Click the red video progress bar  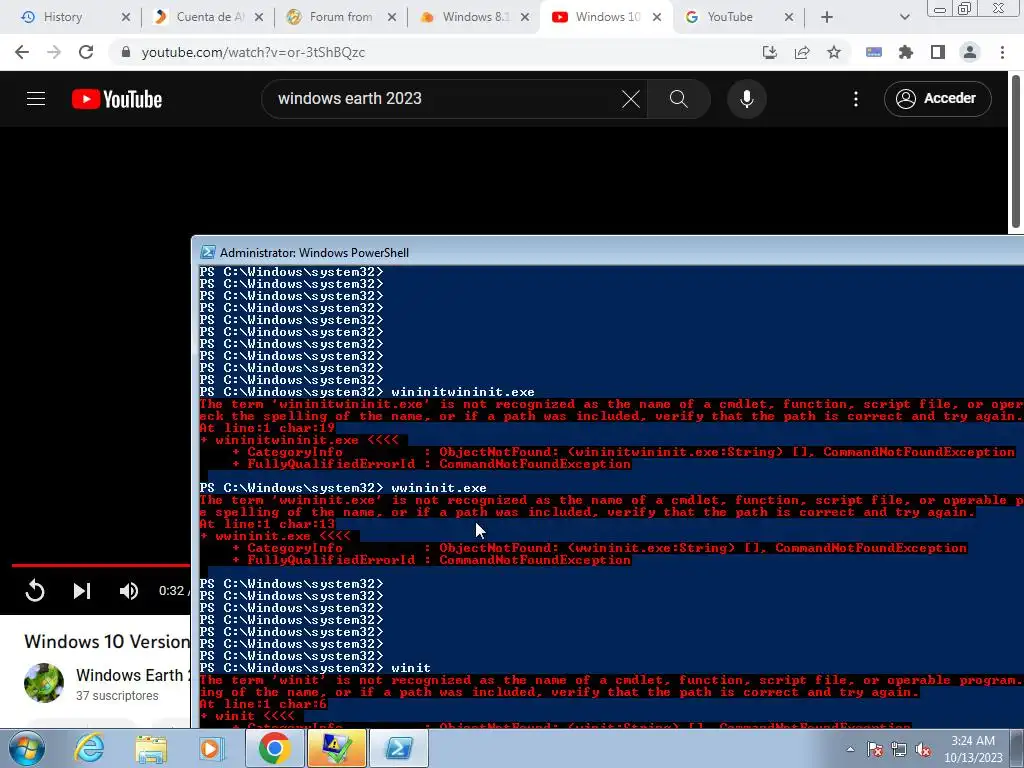point(101,566)
